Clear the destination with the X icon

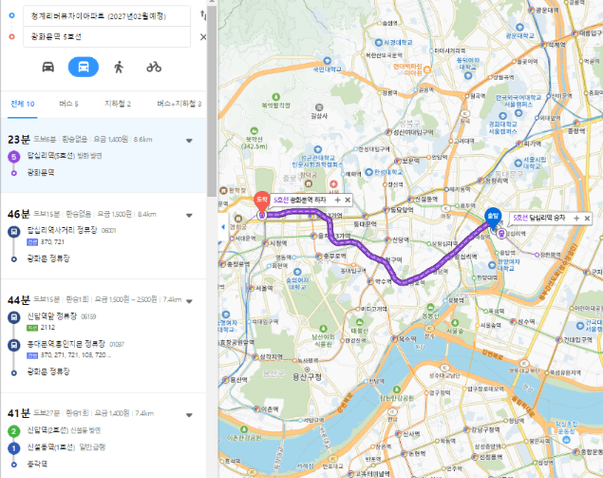click(203, 37)
